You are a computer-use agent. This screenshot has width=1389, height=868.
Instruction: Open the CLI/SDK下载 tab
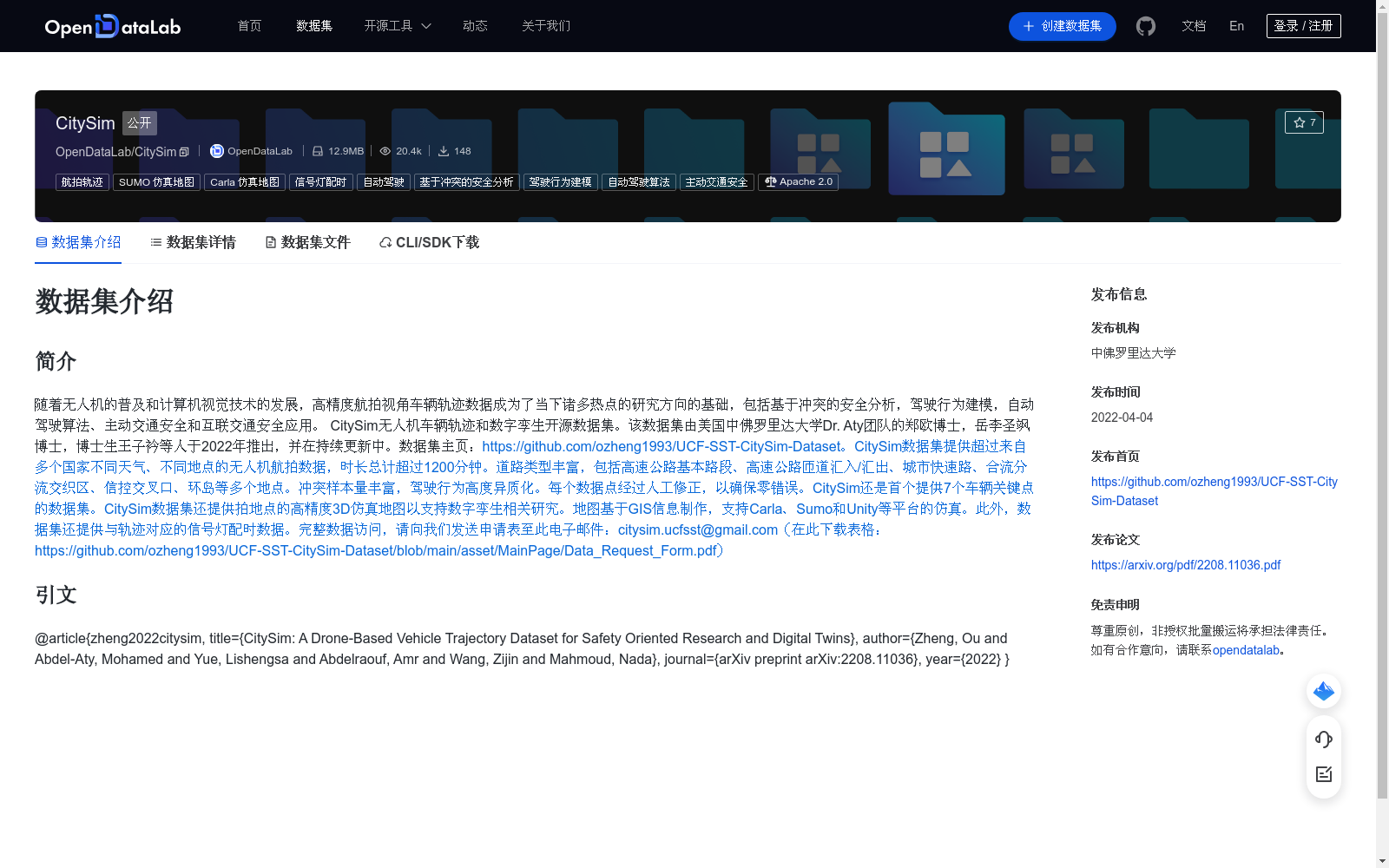coord(428,242)
